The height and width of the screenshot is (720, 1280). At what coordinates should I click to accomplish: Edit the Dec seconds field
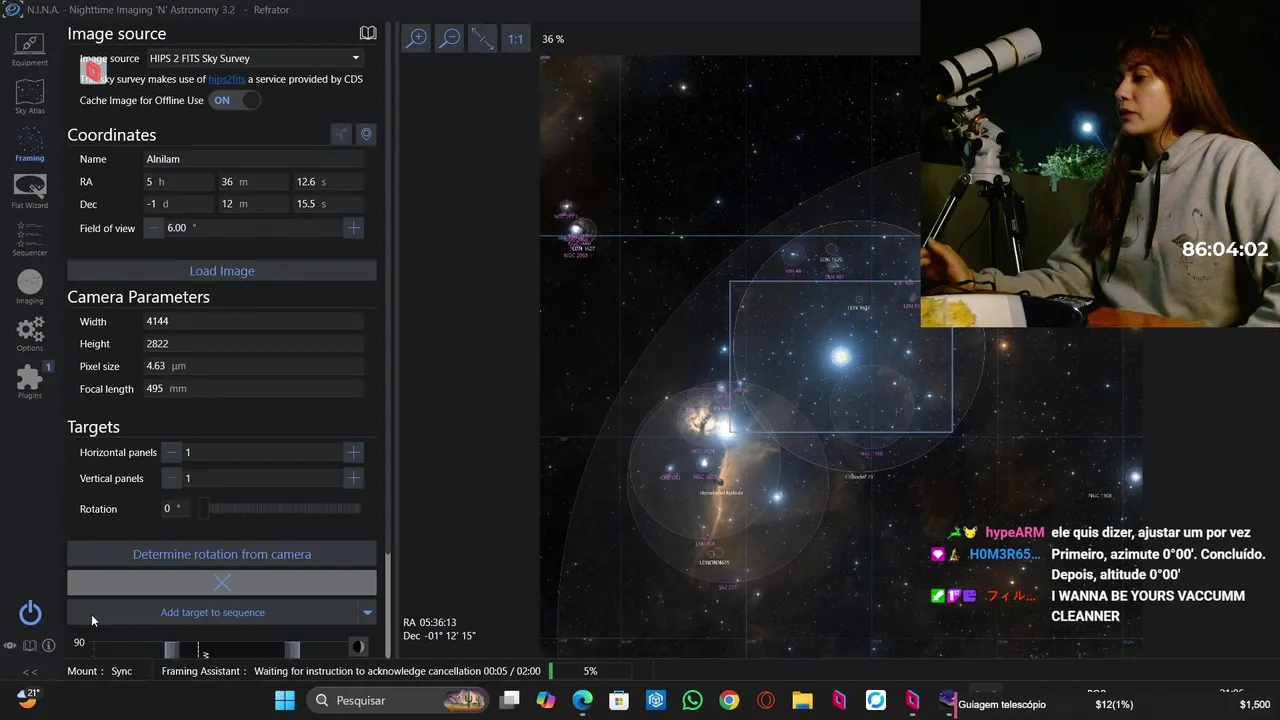(x=328, y=204)
